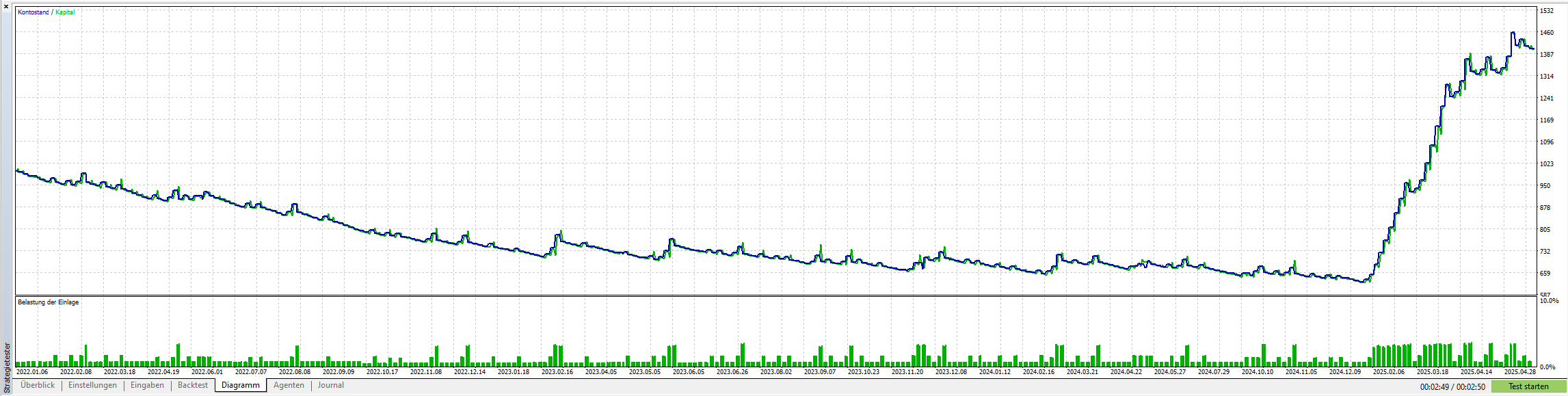This screenshot has width=1568, height=396.
Task: Click the 2023.04.05 date label
Action: coord(601,372)
